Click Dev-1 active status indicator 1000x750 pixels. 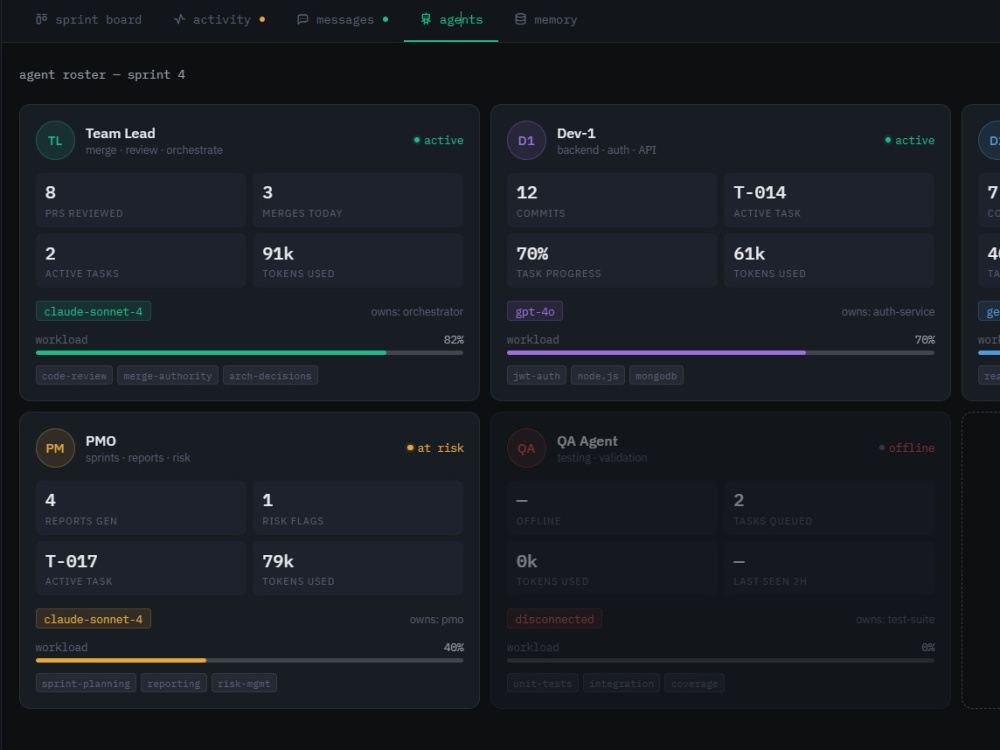point(909,140)
